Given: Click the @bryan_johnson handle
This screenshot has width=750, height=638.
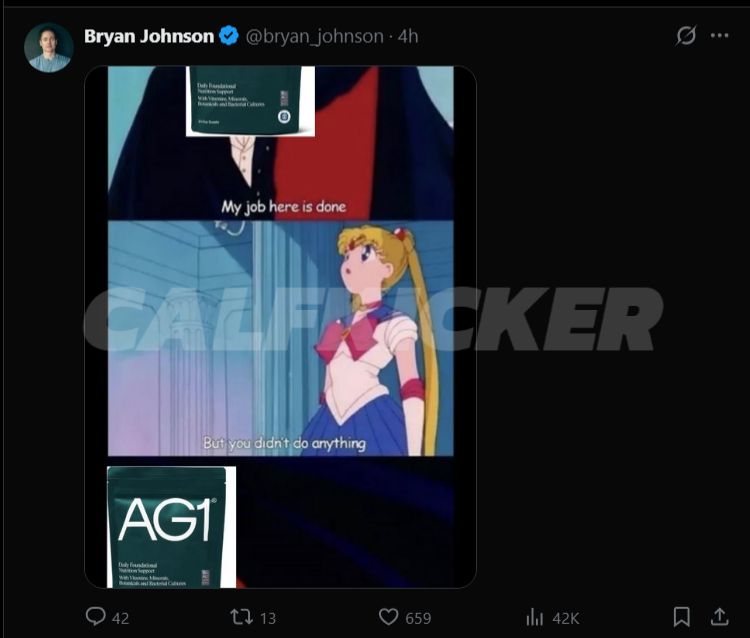Looking at the screenshot, I should click(x=314, y=36).
